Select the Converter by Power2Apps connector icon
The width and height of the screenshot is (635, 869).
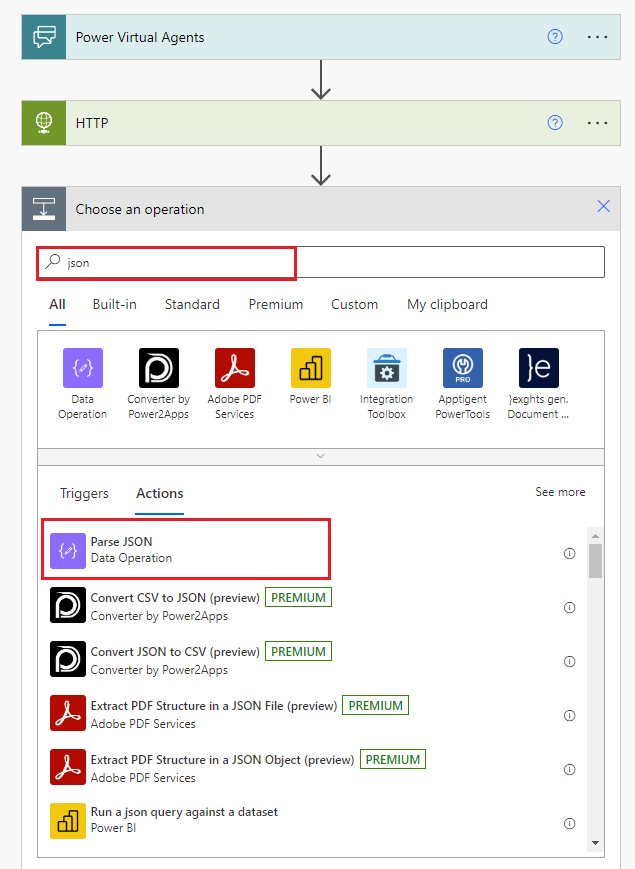[x=158, y=368]
